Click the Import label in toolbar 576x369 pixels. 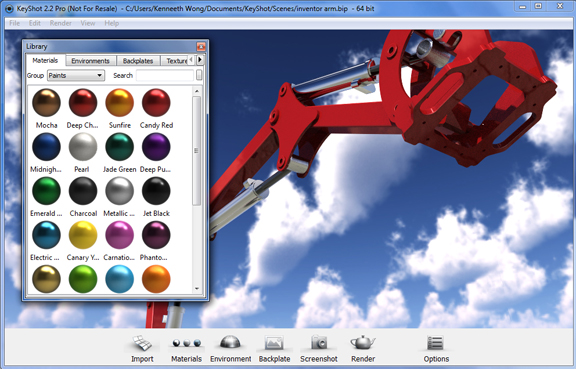click(x=142, y=359)
